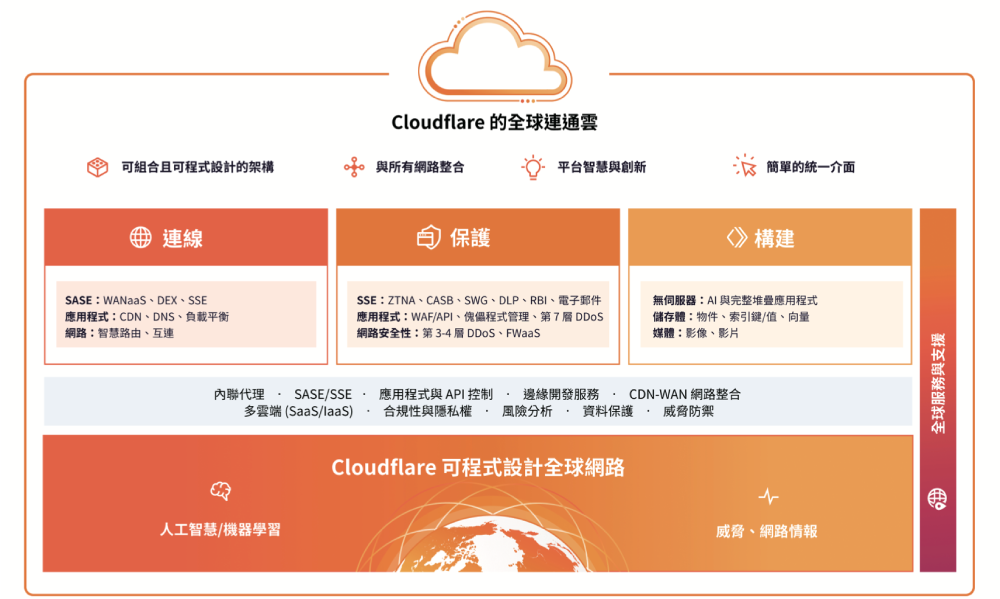Click the pulse threat intelligence icon
The width and height of the screenshot is (1000, 599).
tap(768, 496)
